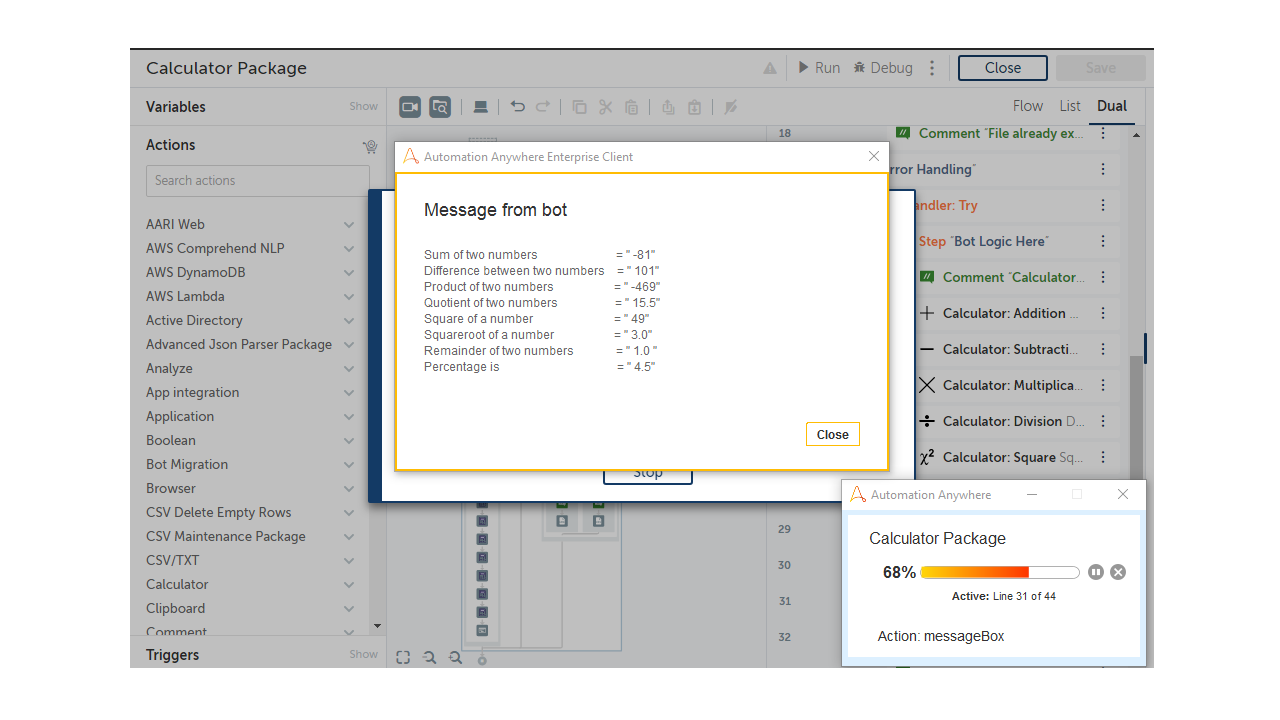Click the undo arrow icon
This screenshot has width=1280, height=720.
[517, 107]
